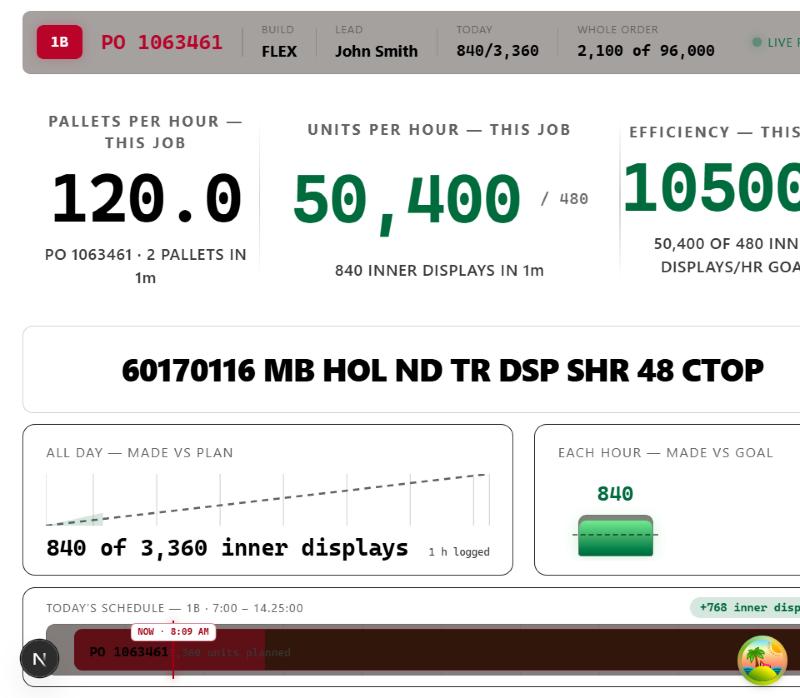Viewport: 800px width, 698px height.
Task: Click pallets per hour value 120.0
Action: 146,198
